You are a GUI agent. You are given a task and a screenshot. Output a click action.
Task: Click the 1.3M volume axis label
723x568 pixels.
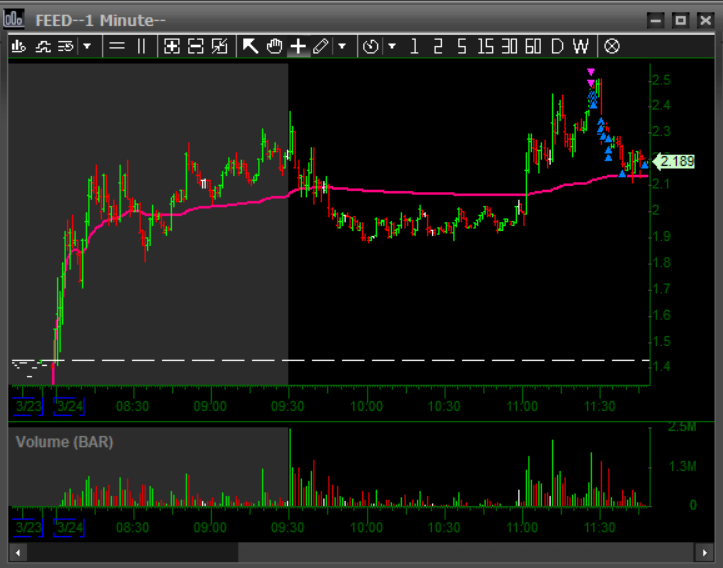682,467
